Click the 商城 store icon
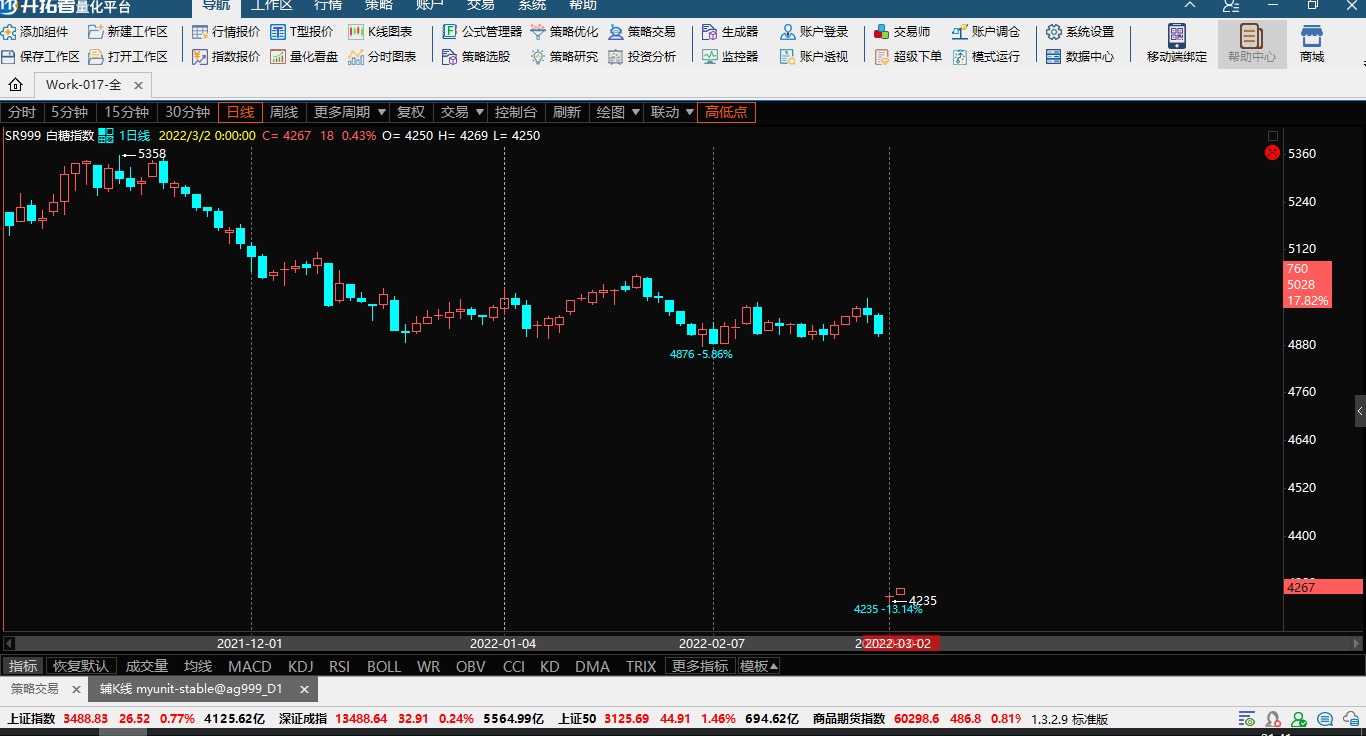This screenshot has height=736, width=1366. tap(1311, 38)
